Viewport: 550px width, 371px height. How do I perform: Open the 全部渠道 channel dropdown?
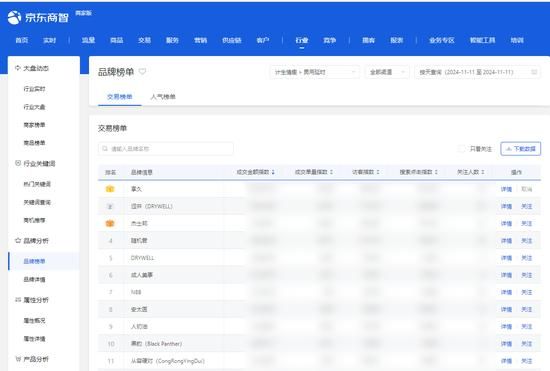click(387, 72)
